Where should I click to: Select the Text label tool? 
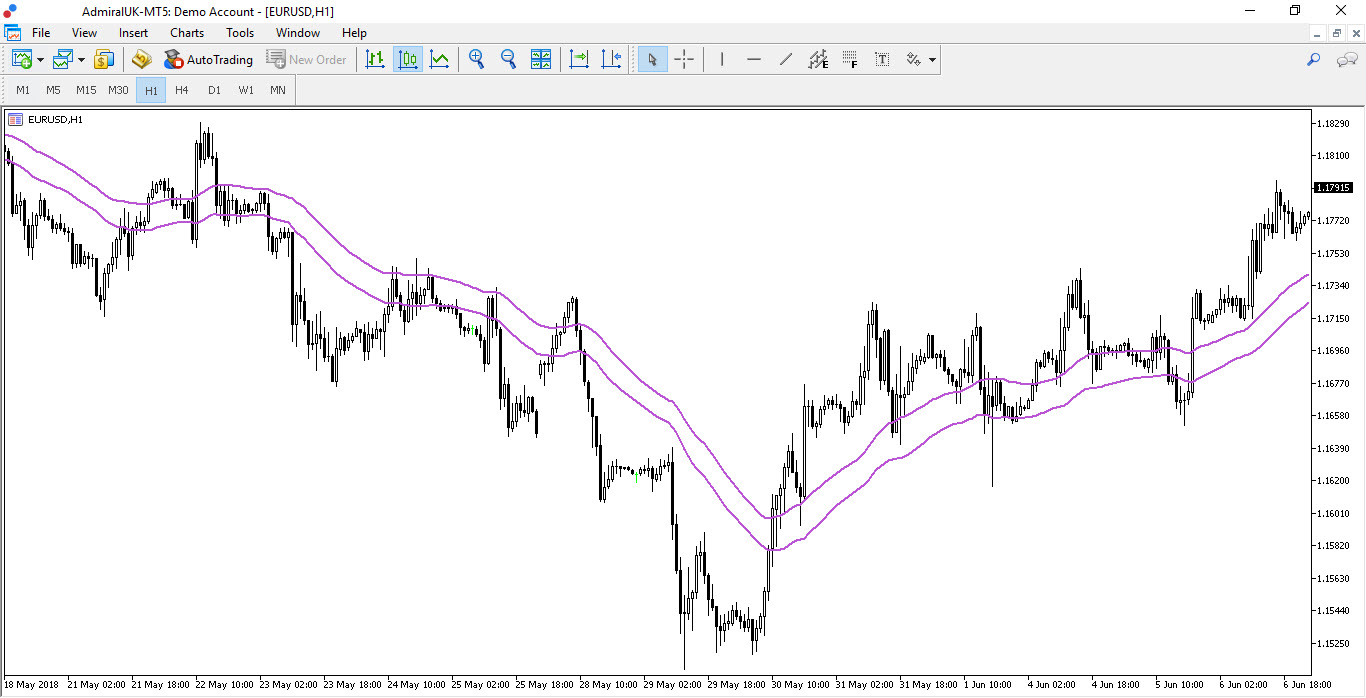[x=882, y=59]
